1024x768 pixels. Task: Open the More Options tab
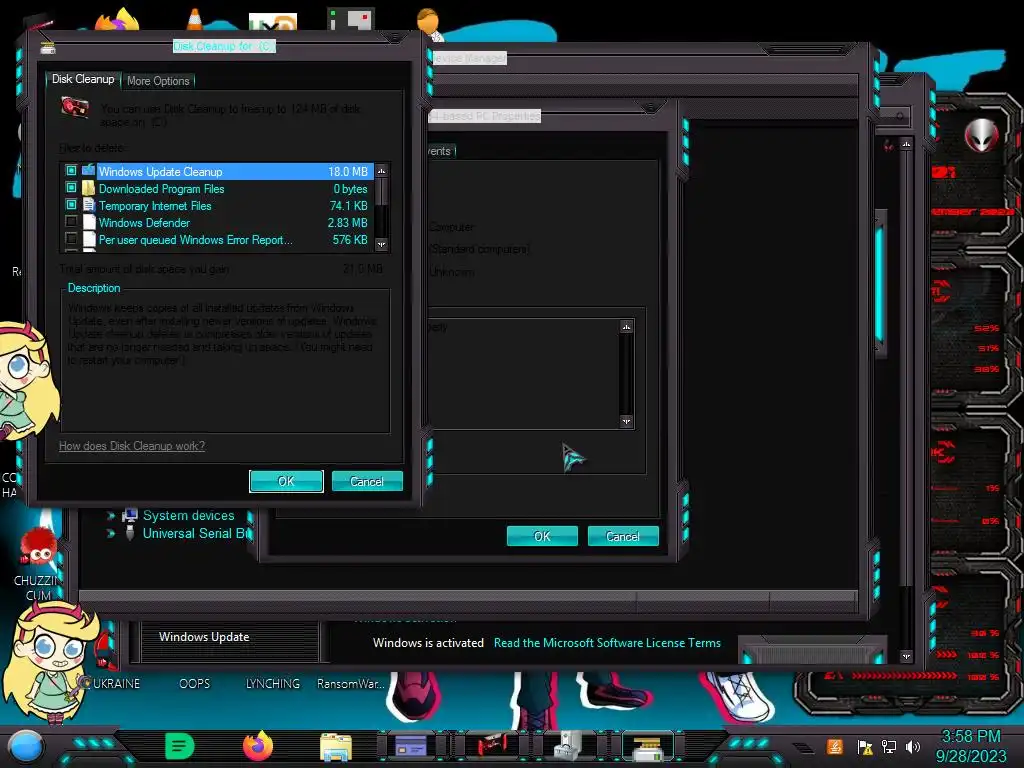[x=158, y=81]
